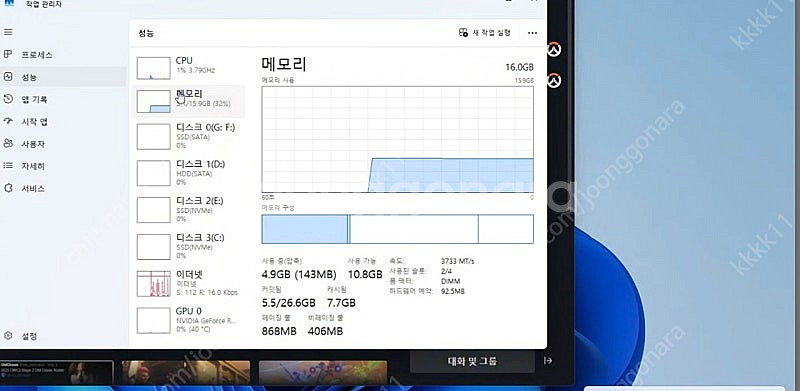Select the 메모리 performance item

(x=188, y=101)
